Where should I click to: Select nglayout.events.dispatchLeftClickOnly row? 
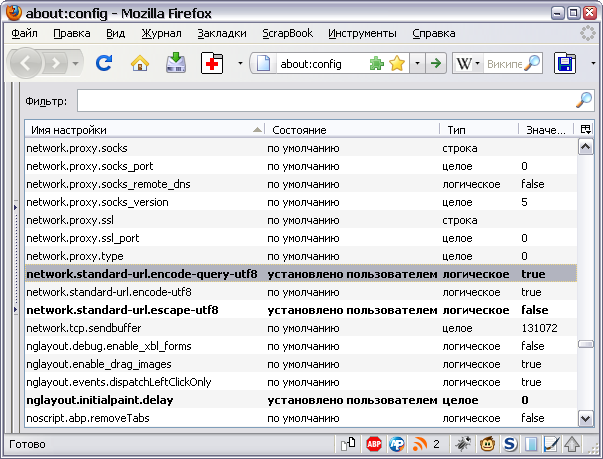pos(301,382)
